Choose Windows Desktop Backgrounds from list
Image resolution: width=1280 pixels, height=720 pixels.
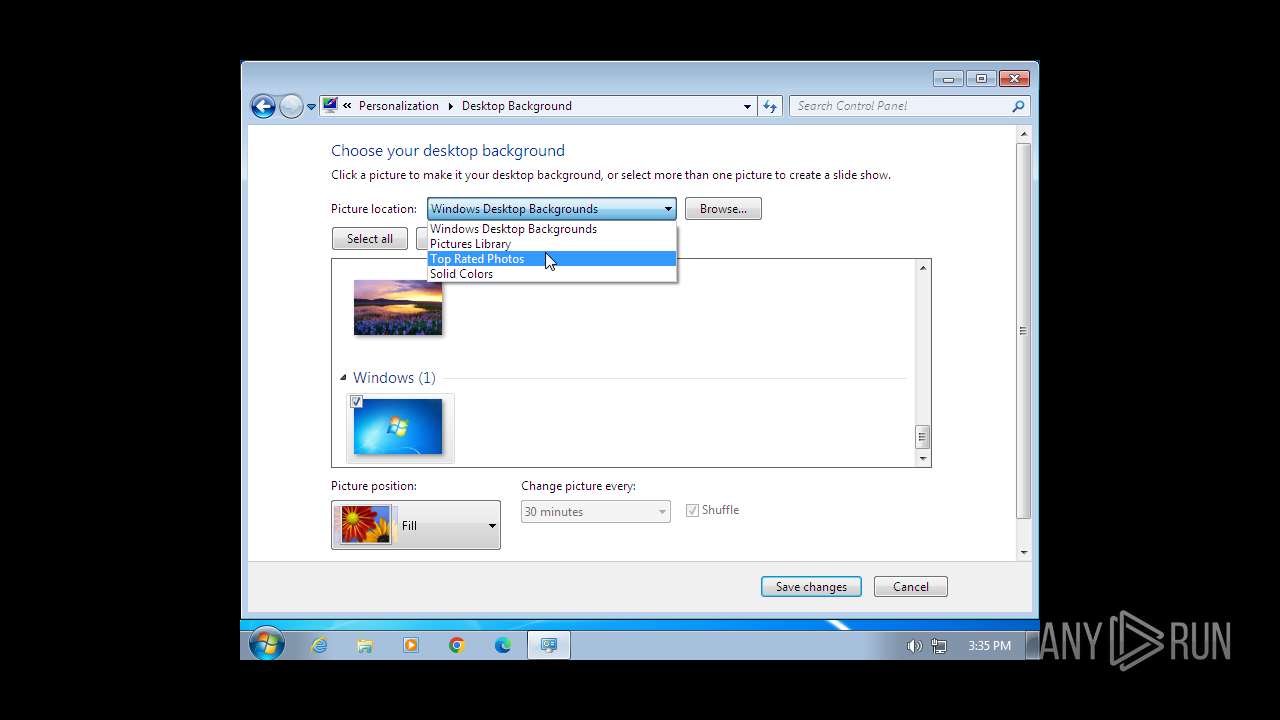click(x=552, y=229)
